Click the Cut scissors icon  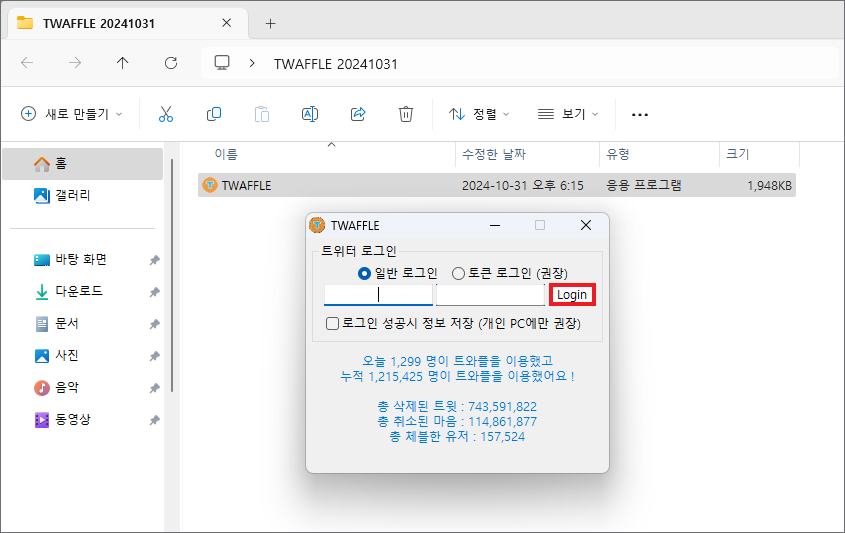166,114
